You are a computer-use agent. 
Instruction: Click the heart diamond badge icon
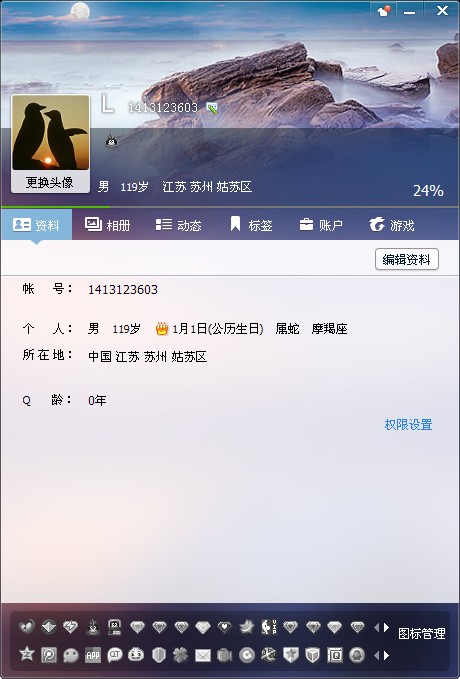(224, 627)
